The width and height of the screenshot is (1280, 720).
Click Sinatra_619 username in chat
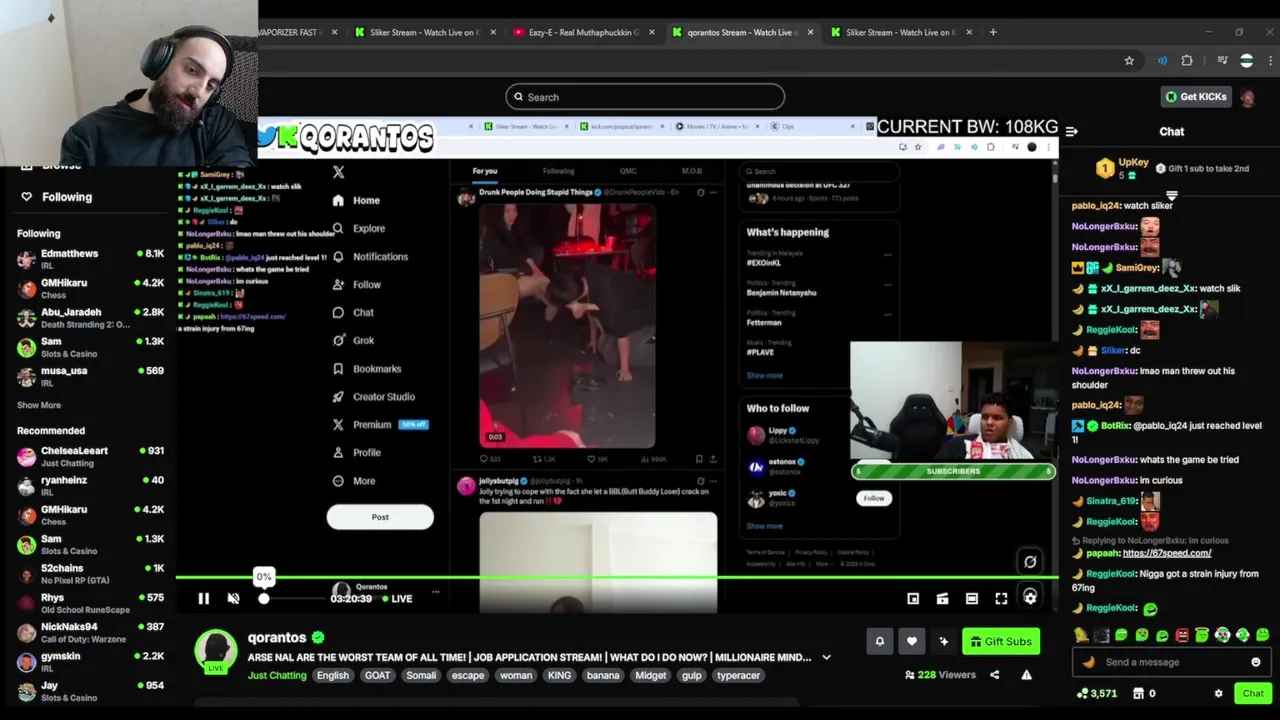(1111, 501)
